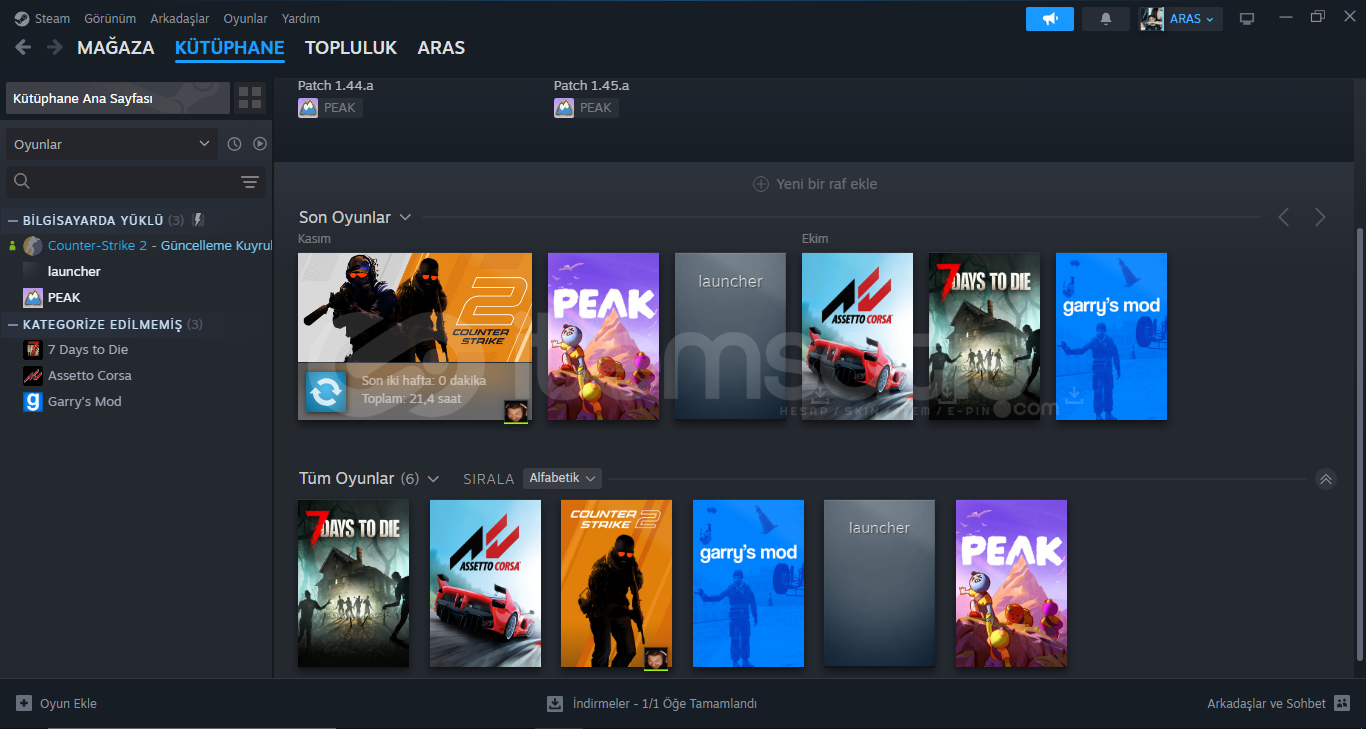Open Friends and Chat icon

click(1342, 703)
